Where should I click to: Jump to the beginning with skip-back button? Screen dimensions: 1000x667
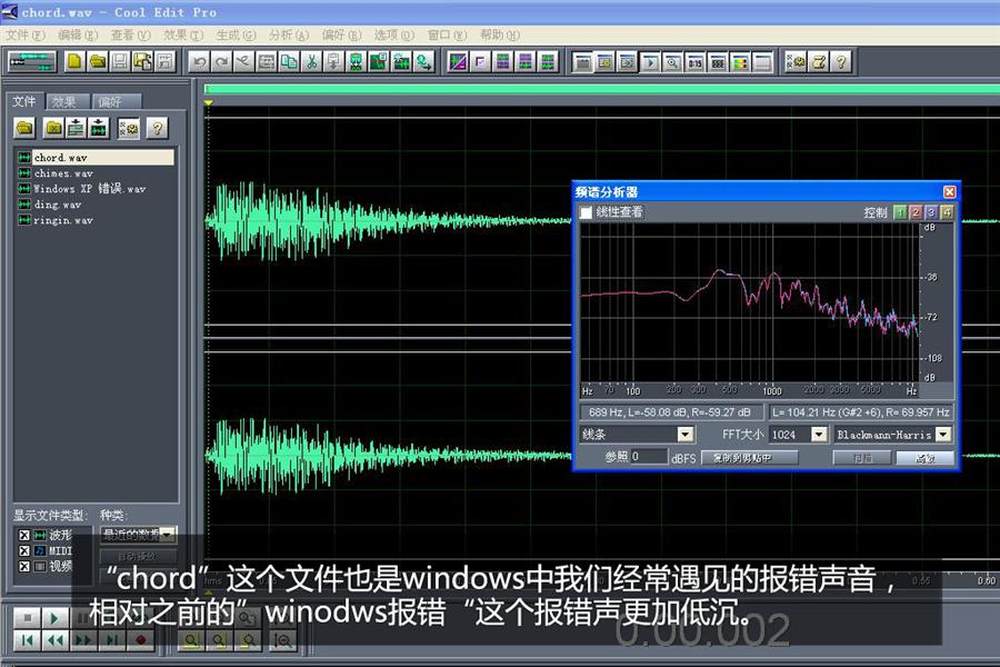pos(27,640)
